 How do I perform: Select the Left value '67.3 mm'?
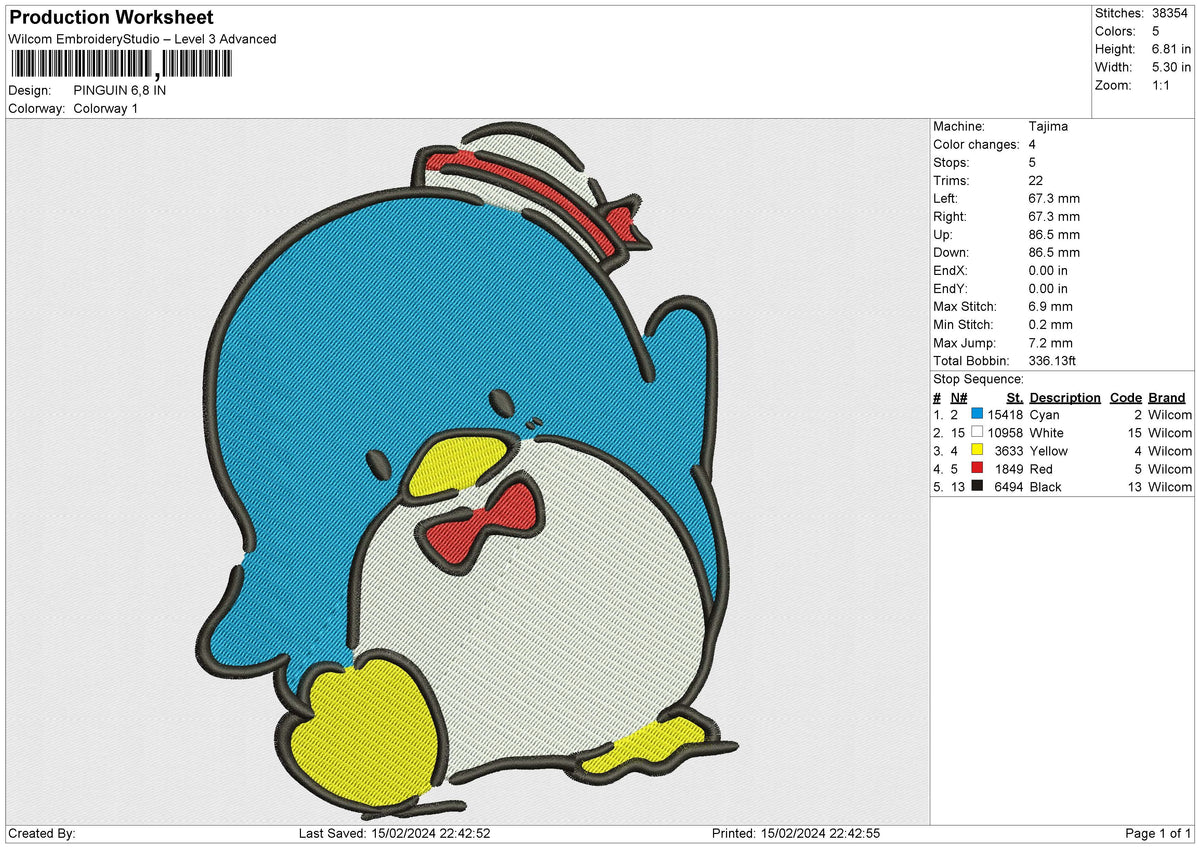click(x=1054, y=198)
